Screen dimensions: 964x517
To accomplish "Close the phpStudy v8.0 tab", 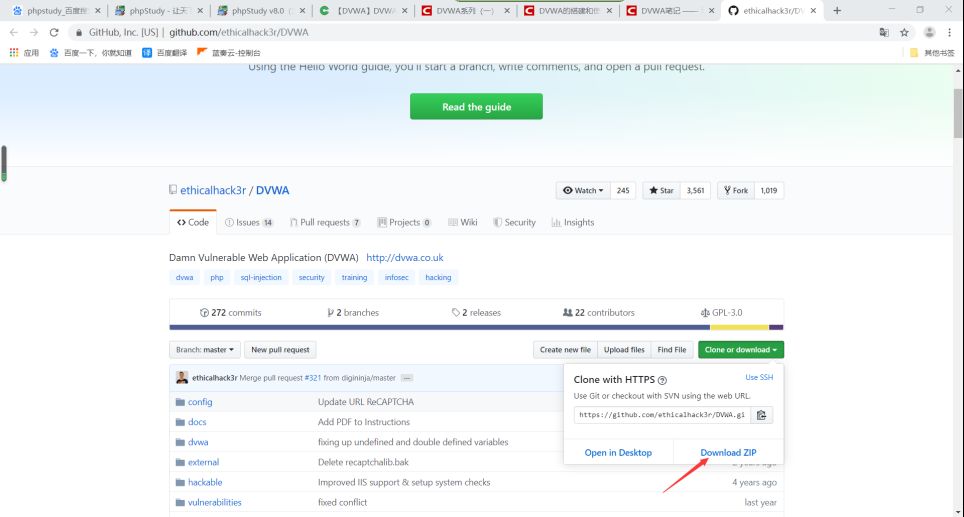I will tap(302, 10).
